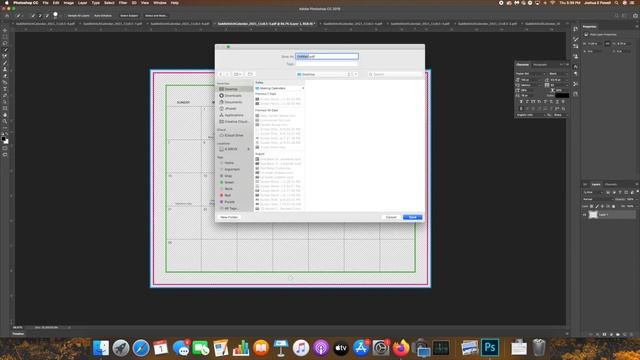640x360 pixels.
Task: Click Select Subject button
Action: pos(129,16)
